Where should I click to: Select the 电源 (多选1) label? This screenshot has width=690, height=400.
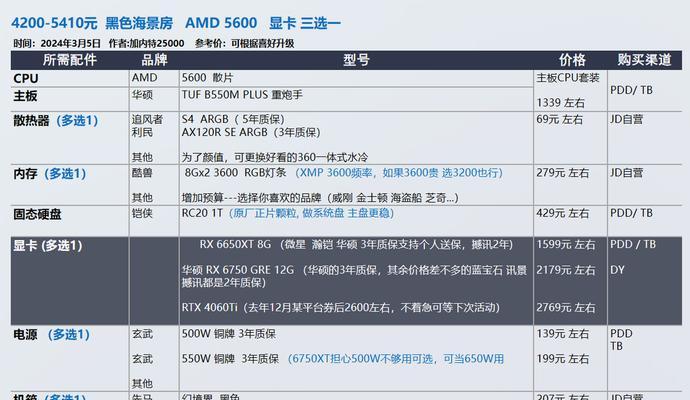(x=51, y=335)
